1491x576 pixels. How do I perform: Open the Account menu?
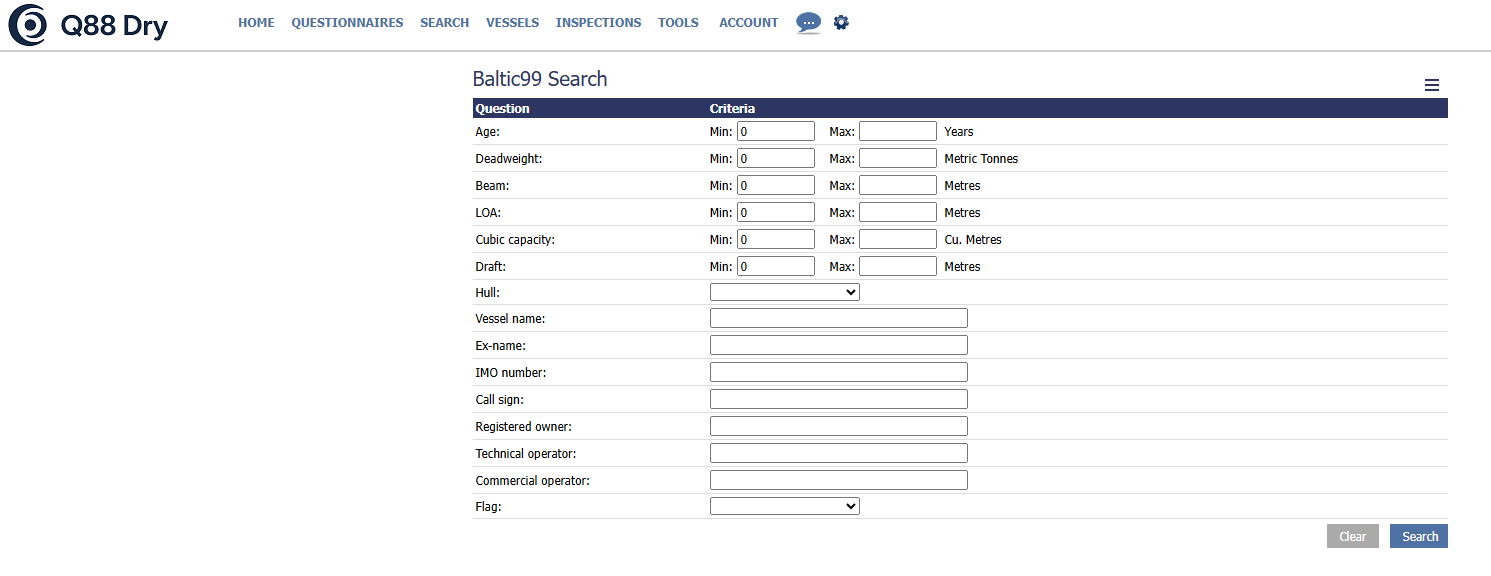coord(748,23)
